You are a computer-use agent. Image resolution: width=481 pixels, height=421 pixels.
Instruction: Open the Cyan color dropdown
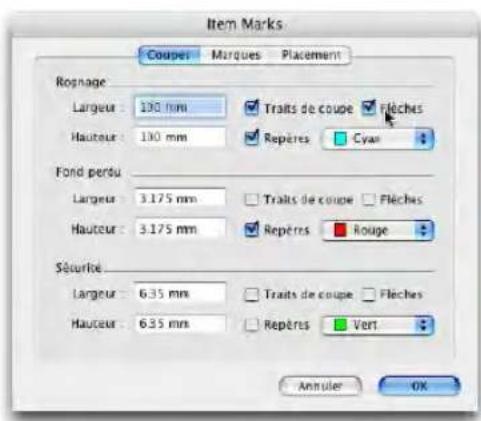378,139
